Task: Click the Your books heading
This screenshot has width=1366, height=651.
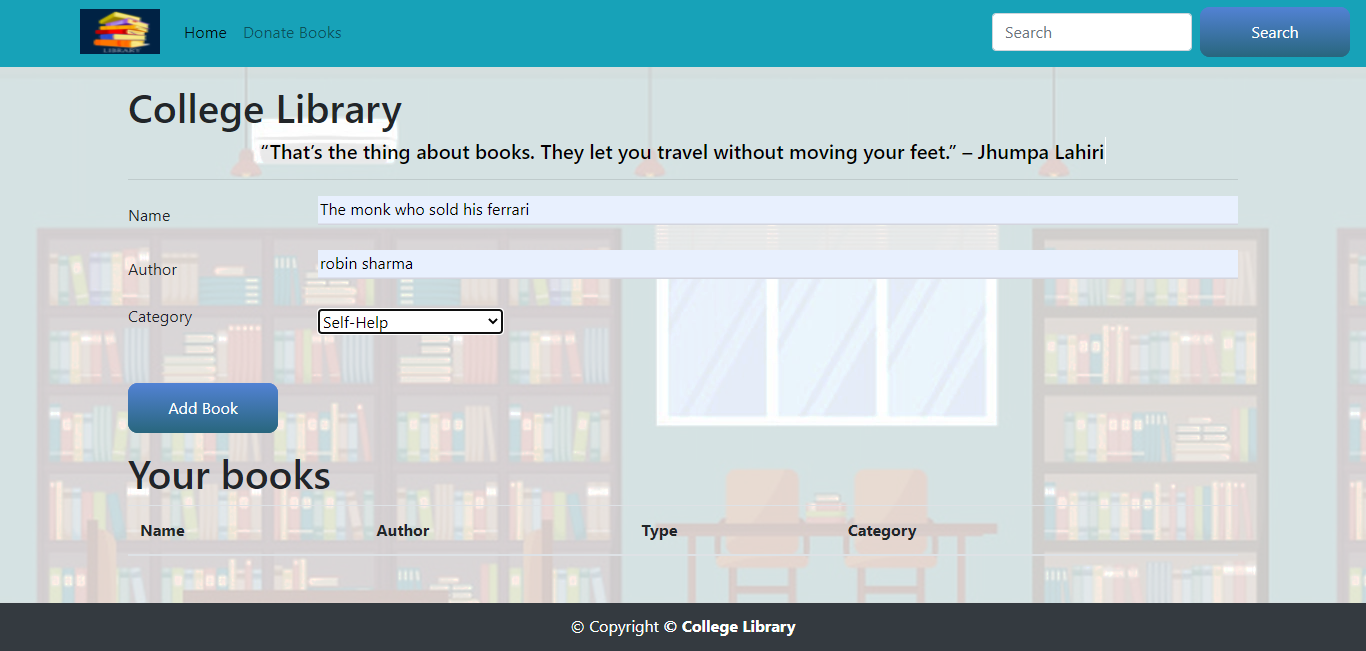Action: point(229,475)
